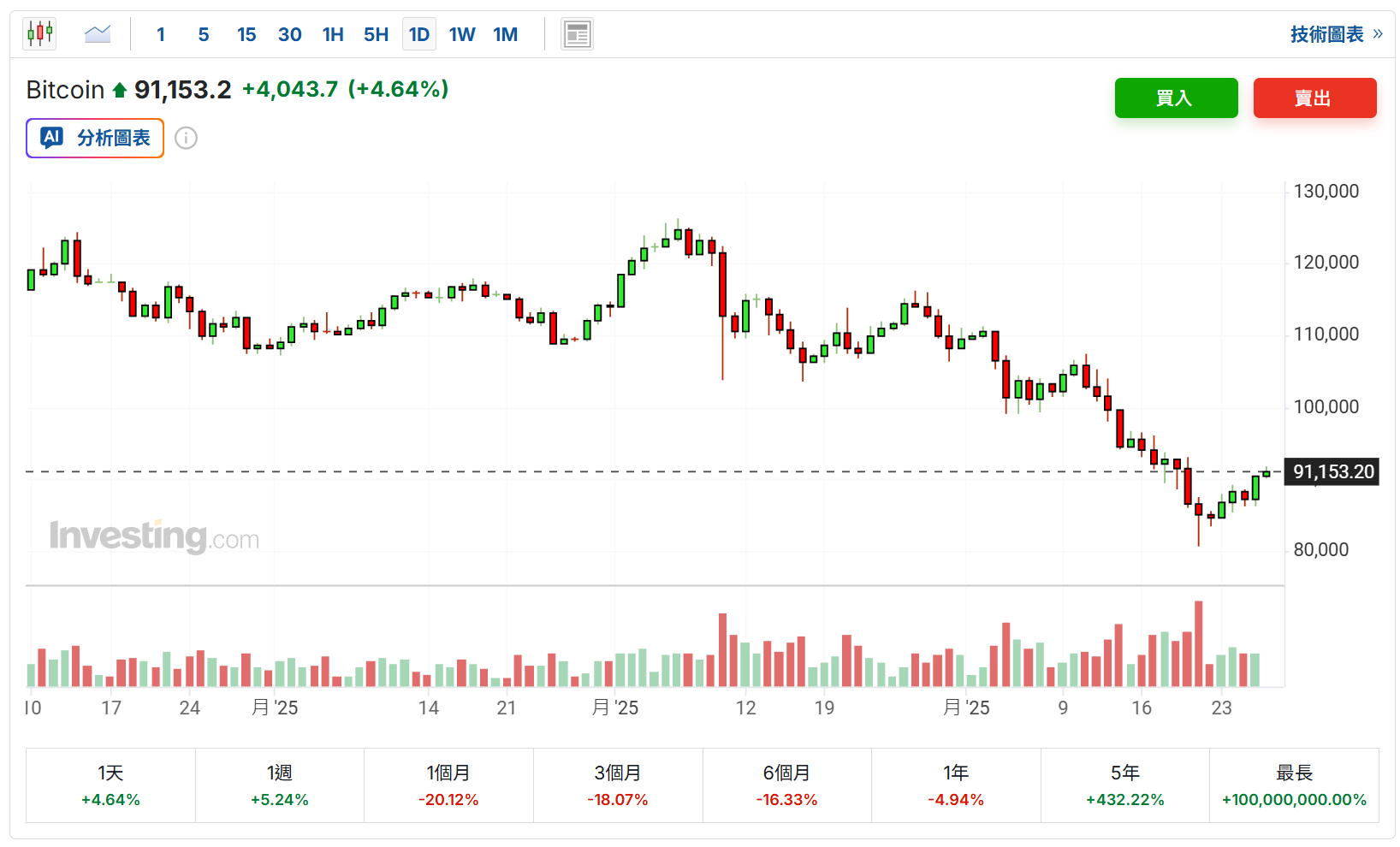This screenshot has width=1400, height=847.
Task: Switch to the 1W weekly interval
Action: [462, 34]
